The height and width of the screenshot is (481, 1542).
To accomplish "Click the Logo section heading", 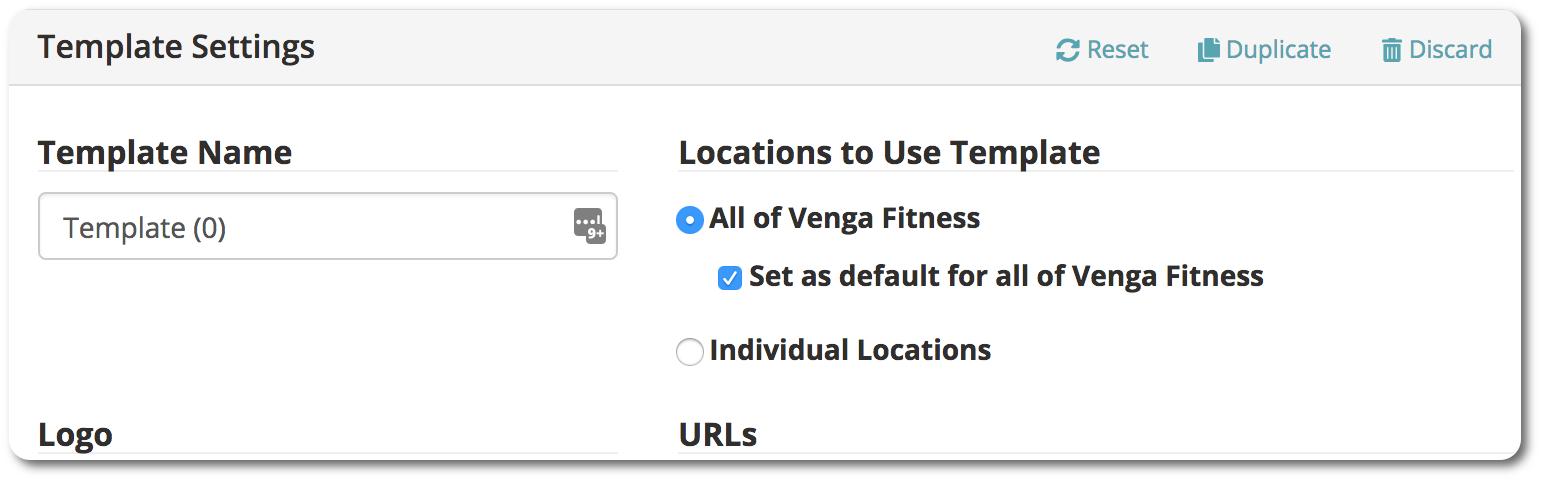I will pyautogui.click(x=75, y=435).
